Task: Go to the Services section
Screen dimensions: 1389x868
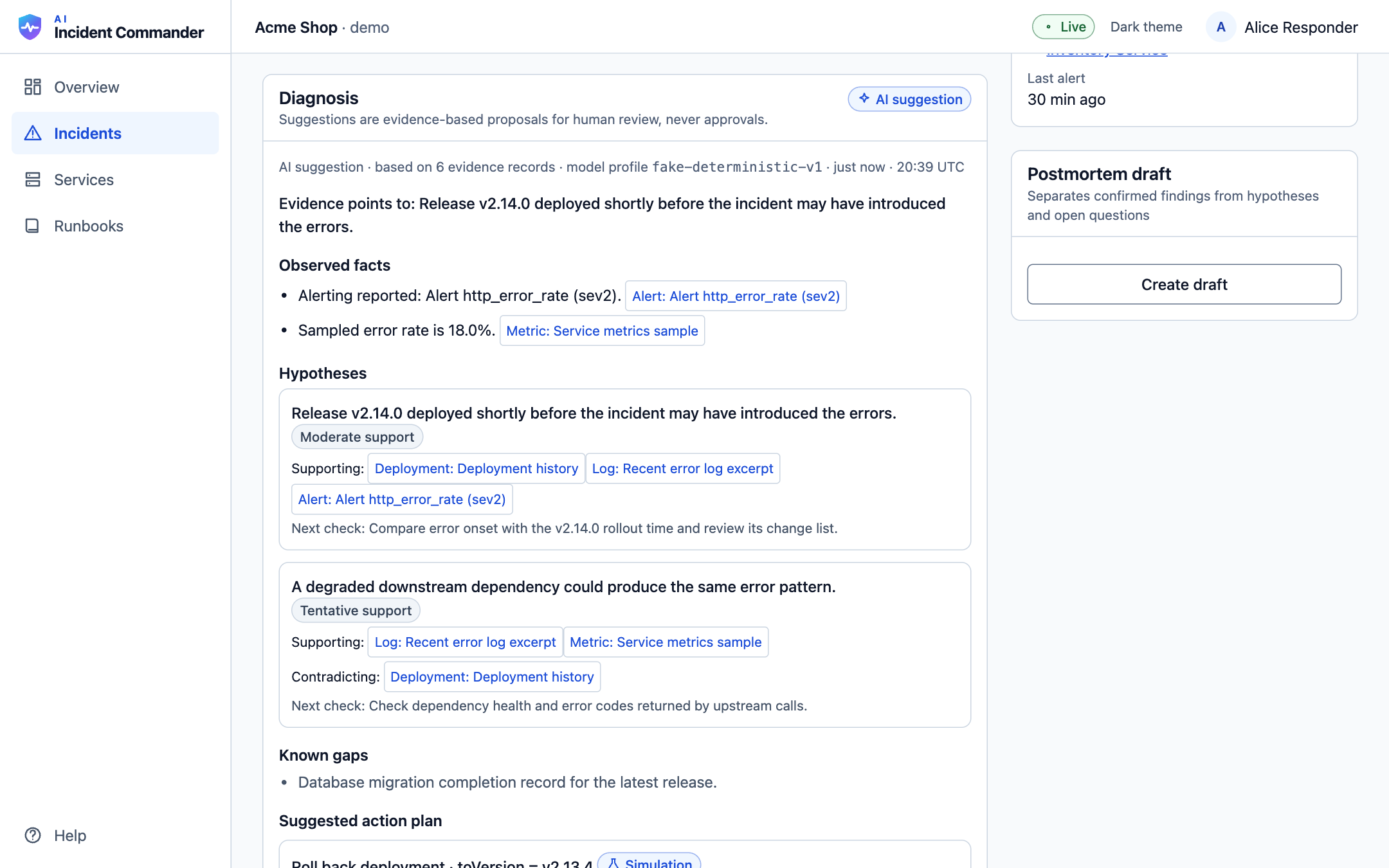Action: pos(115,179)
